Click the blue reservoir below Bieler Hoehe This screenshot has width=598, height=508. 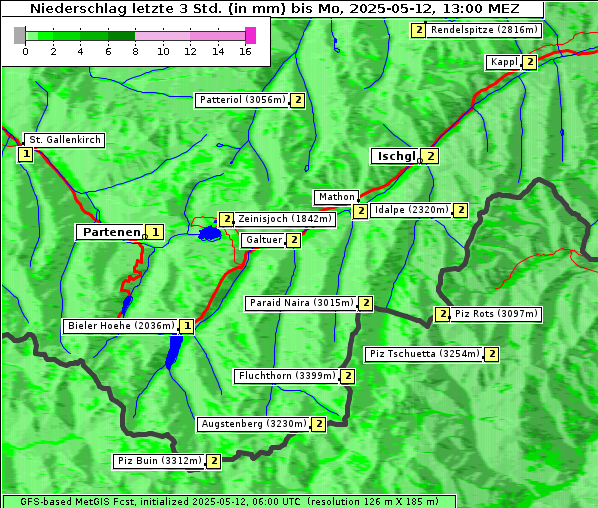tap(174, 351)
